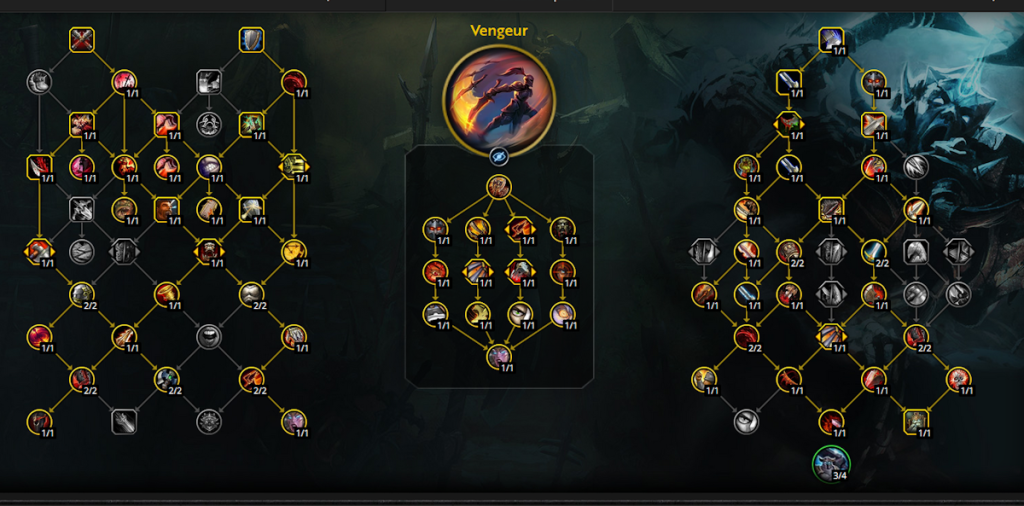Click the grey square helm node in the right spec tree

pyautogui.click(x=916, y=251)
